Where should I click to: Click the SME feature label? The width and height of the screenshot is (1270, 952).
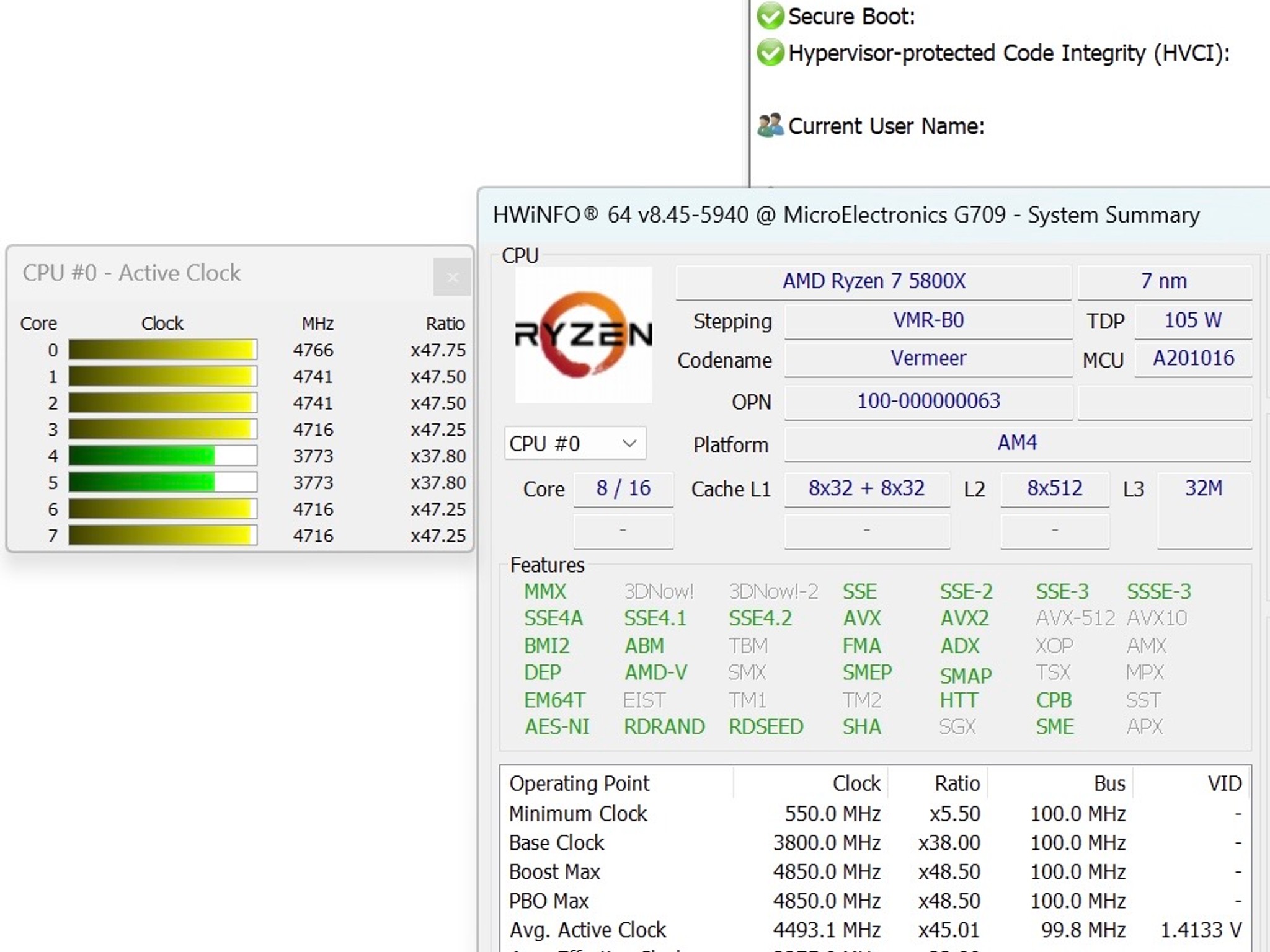tap(1055, 726)
